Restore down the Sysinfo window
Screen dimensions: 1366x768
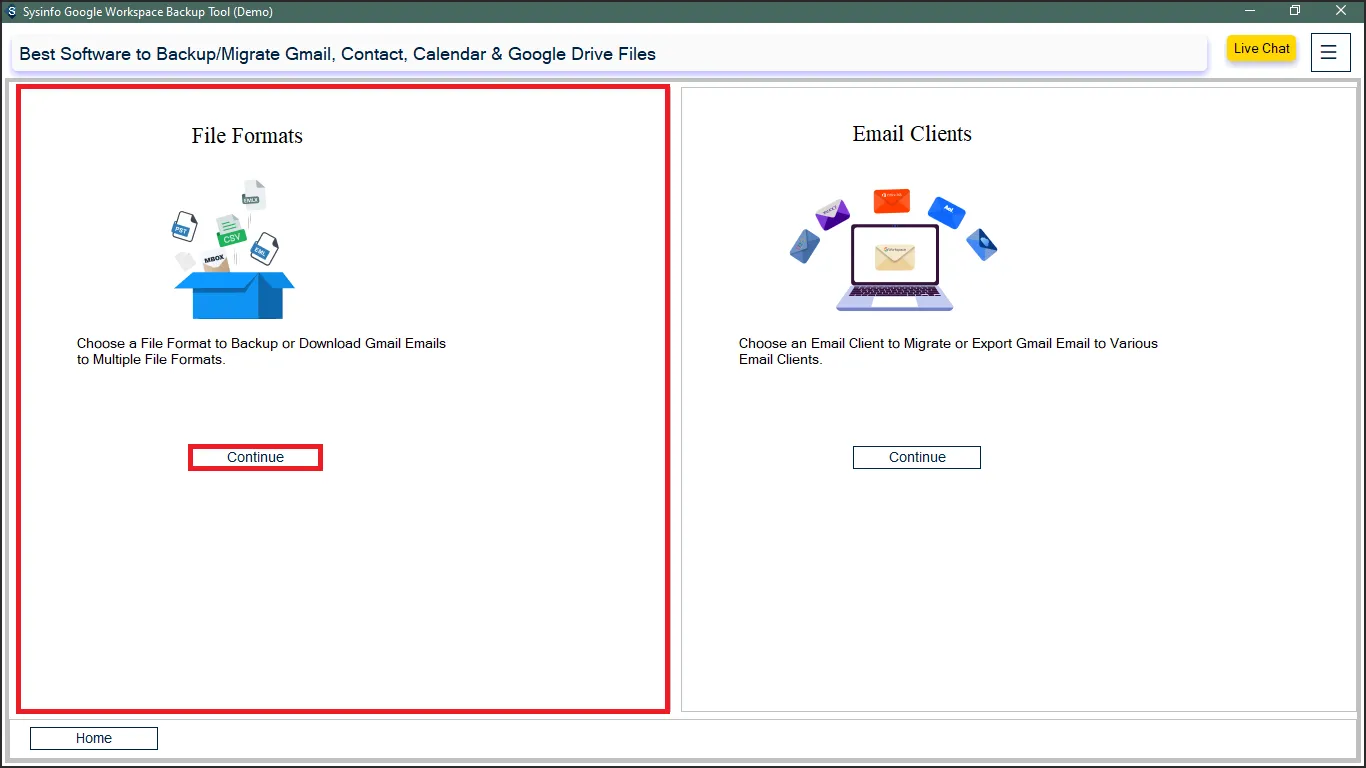click(1295, 11)
